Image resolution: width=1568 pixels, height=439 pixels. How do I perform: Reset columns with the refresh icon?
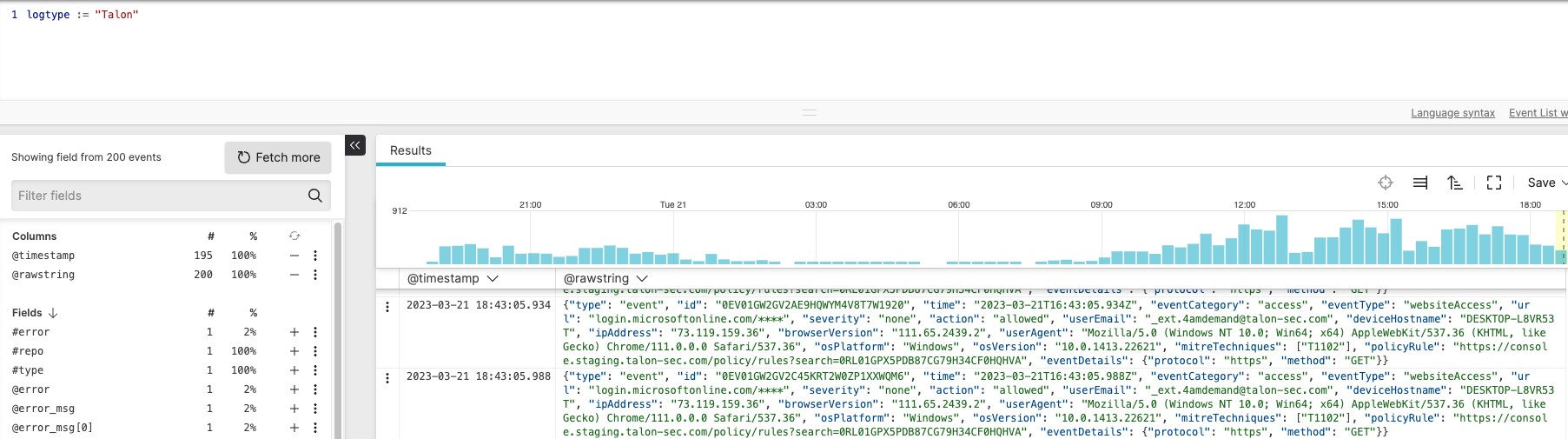pyautogui.click(x=294, y=236)
